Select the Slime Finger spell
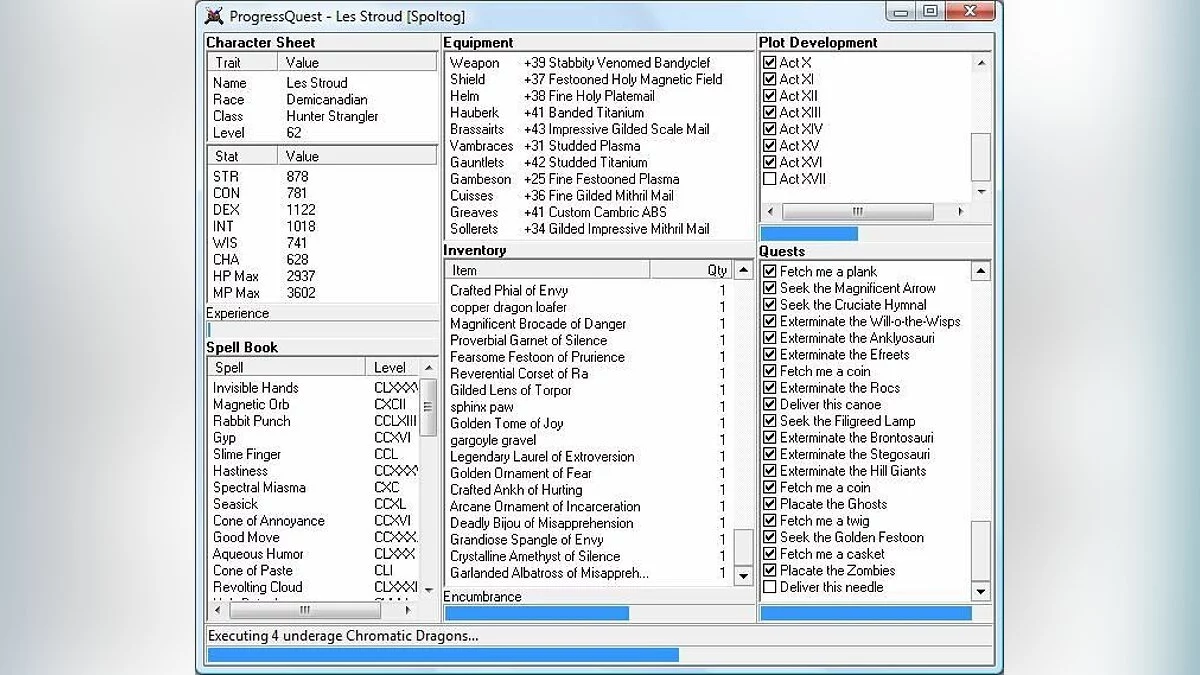This screenshot has width=1200, height=675. (247, 454)
